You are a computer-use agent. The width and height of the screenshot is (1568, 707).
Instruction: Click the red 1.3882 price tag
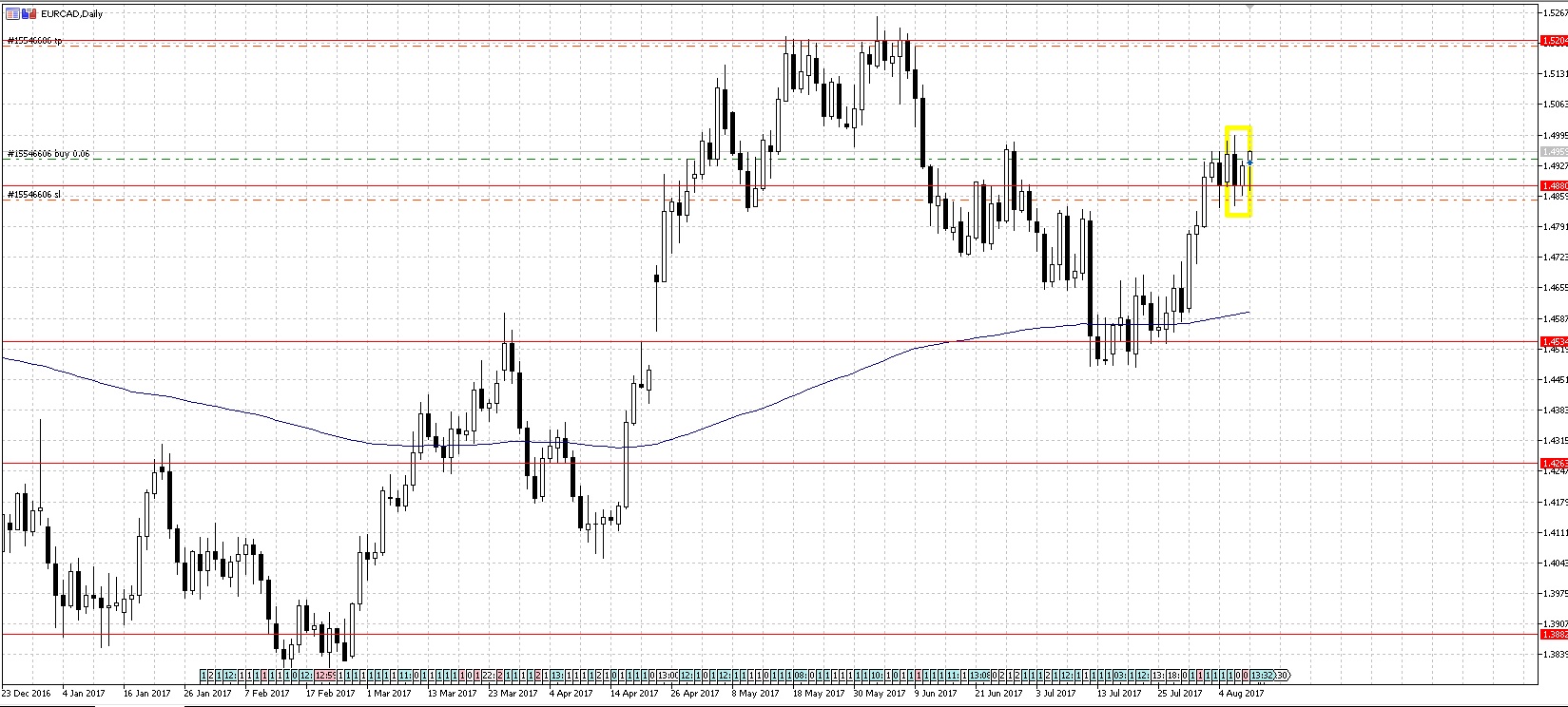[1554, 634]
